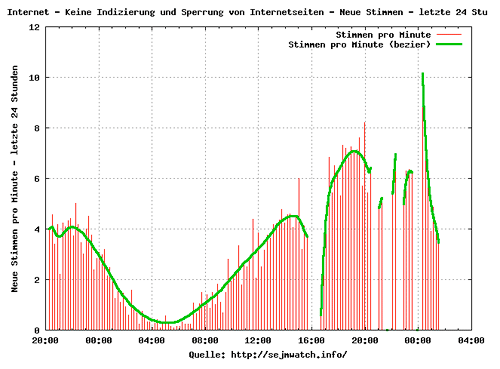Click the y-axis label 'Neue Stimmen pro Minute'

coord(14,179)
